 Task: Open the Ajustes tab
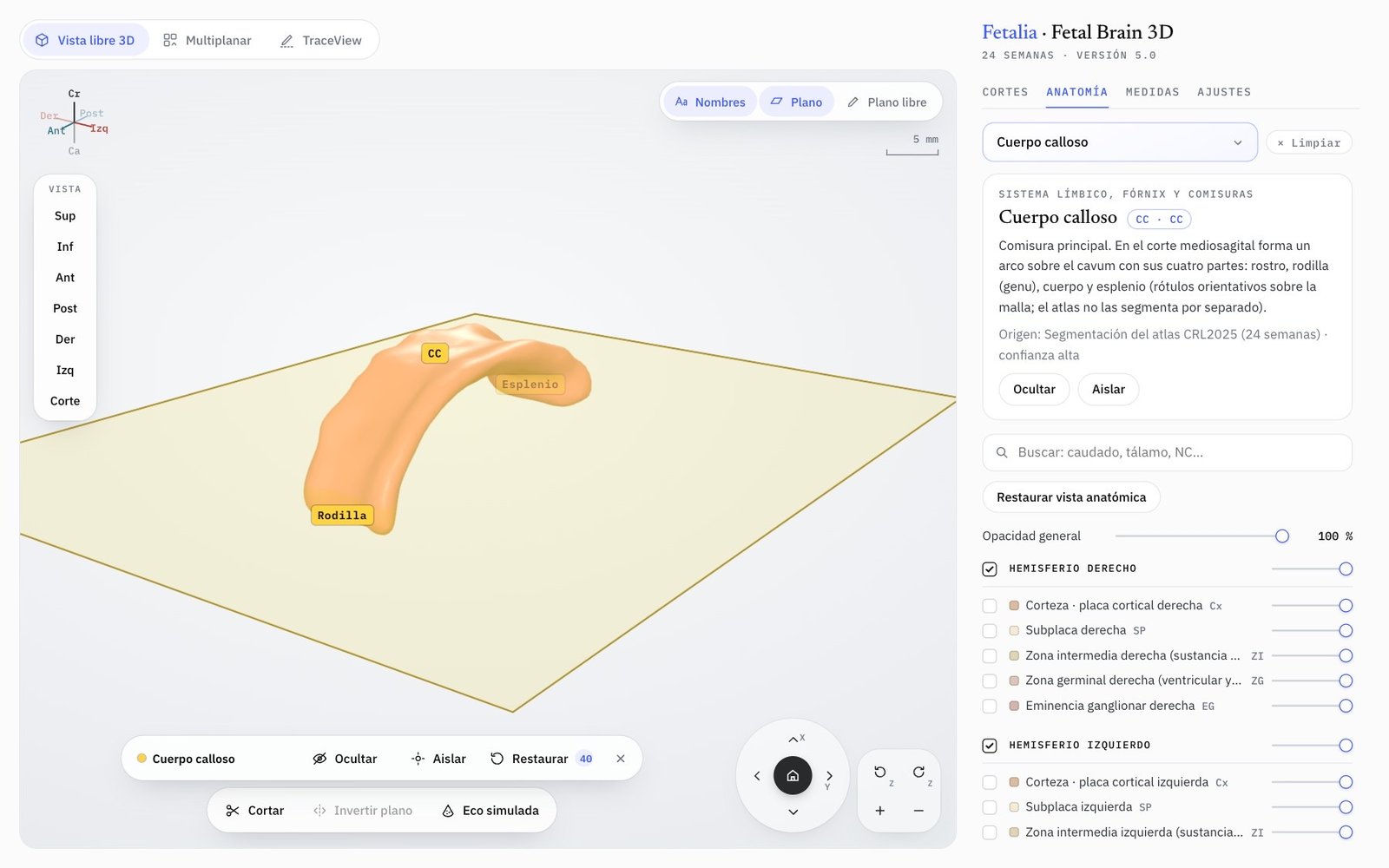[x=1224, y=92]
